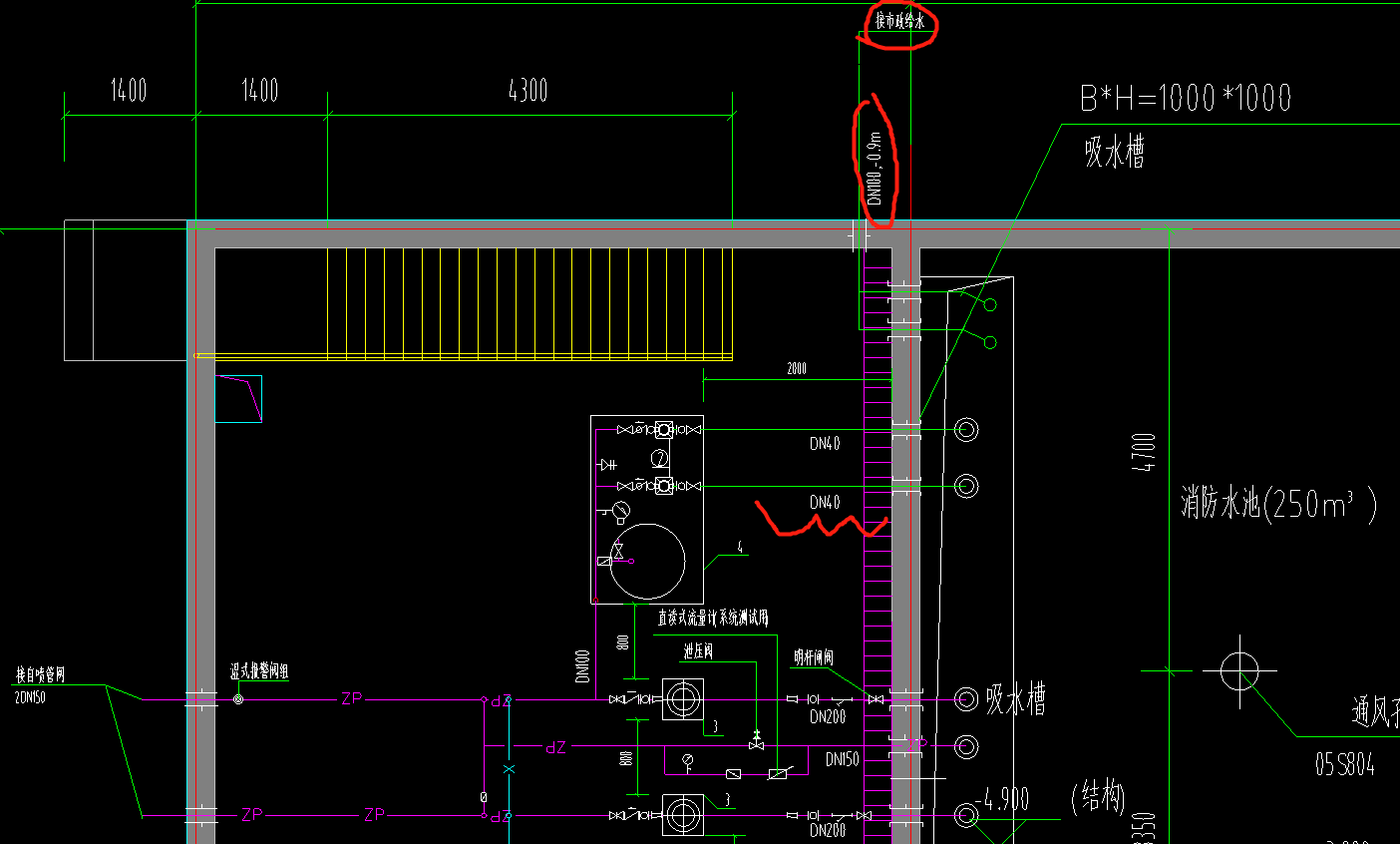This screenshot has height=844, width=1400.
Task: Click the ZP label on the pipe from 湿式报警阀组
Action: 351,699
